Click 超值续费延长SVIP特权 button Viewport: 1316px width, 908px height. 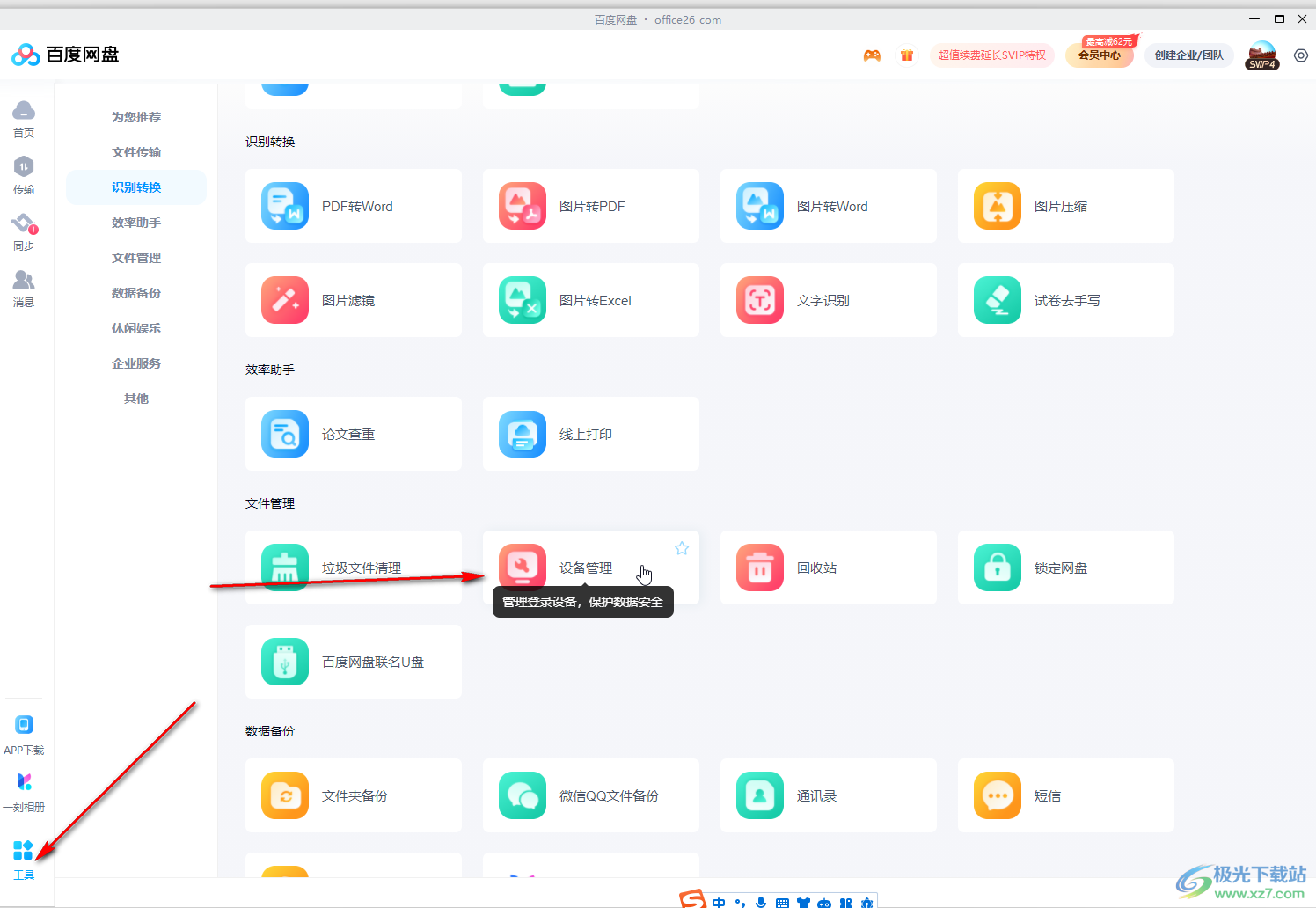click(x=992, y=55)
